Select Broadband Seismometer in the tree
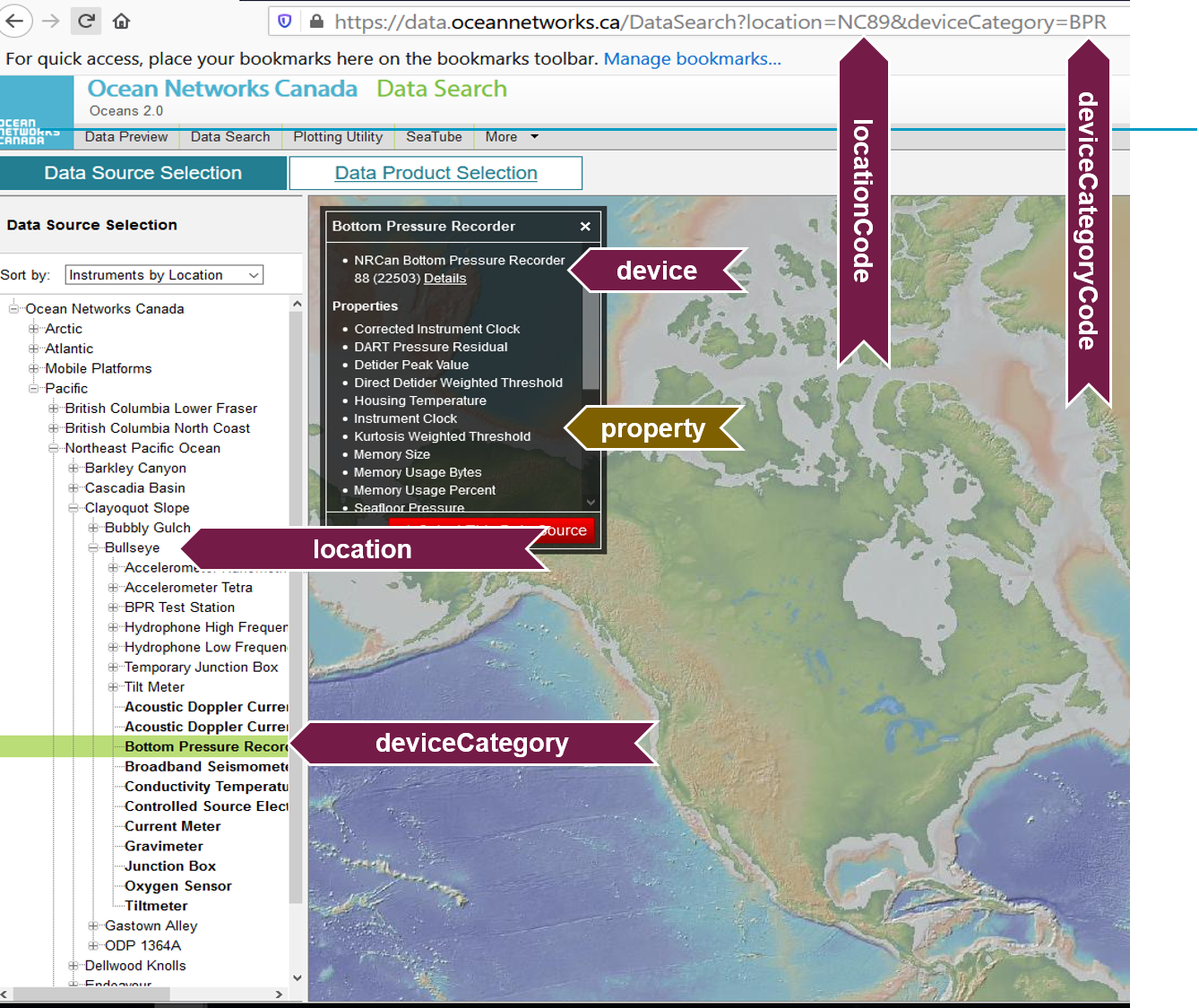Screen dimensions: 1199x1008 pos(206,766)
